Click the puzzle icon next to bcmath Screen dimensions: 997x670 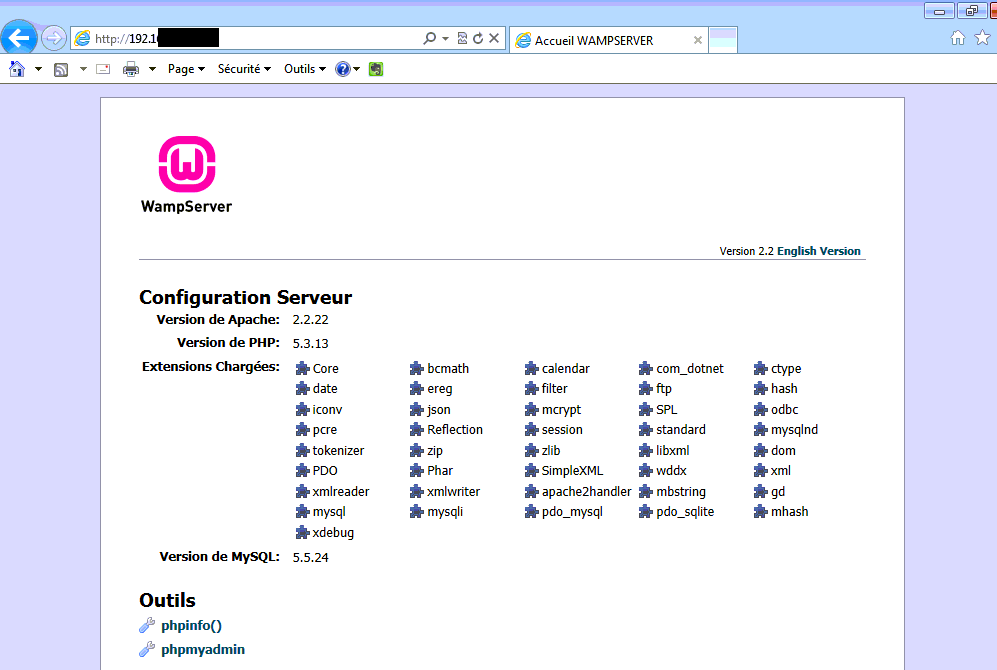click(417, 368)
